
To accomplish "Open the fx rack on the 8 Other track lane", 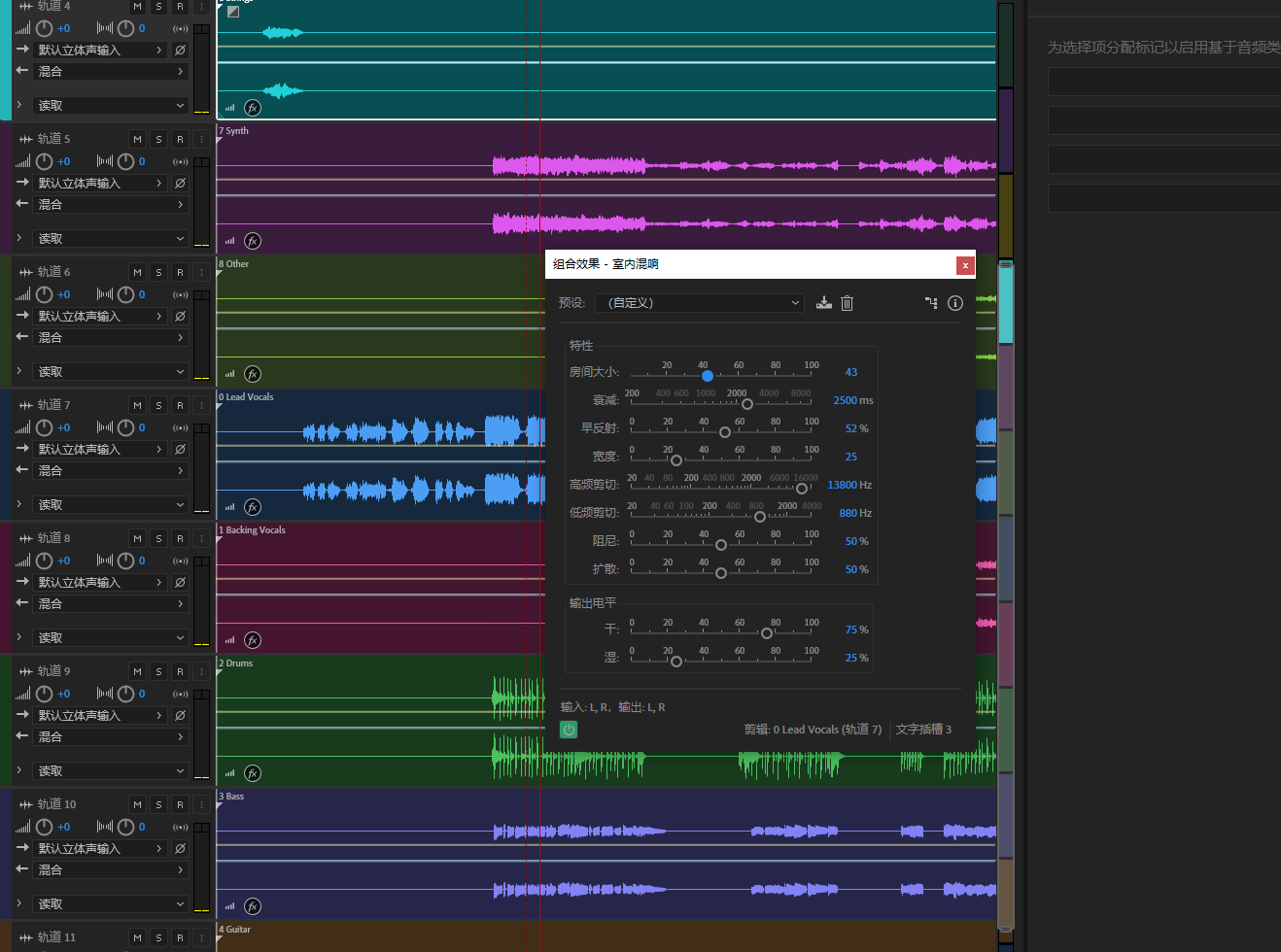I will point(253,374).
